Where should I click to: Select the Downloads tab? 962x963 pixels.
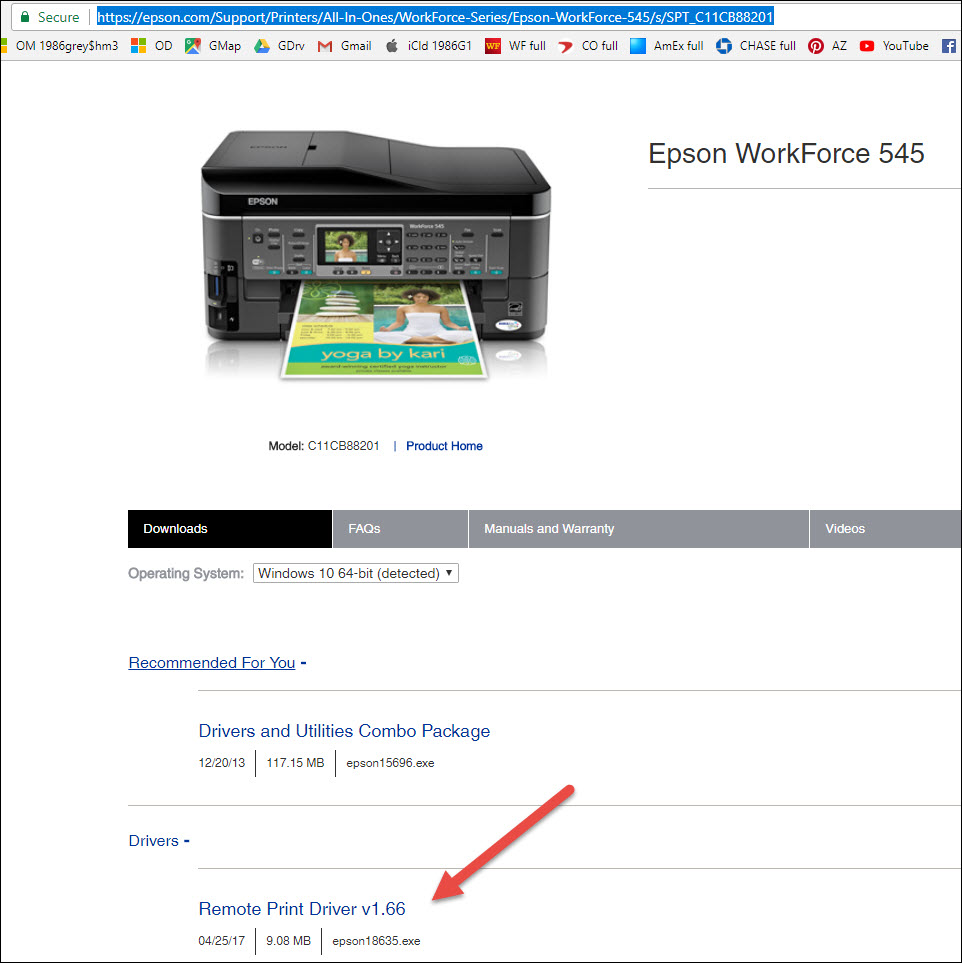pos(230,529)
